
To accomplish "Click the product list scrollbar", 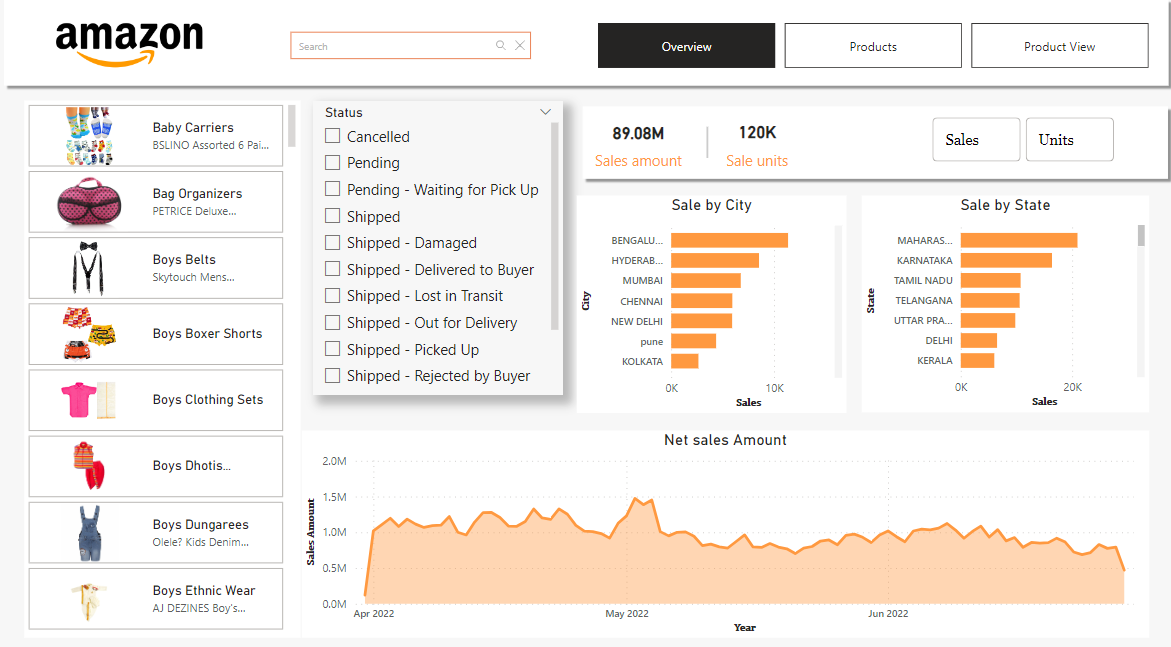I will click(292, 126).
